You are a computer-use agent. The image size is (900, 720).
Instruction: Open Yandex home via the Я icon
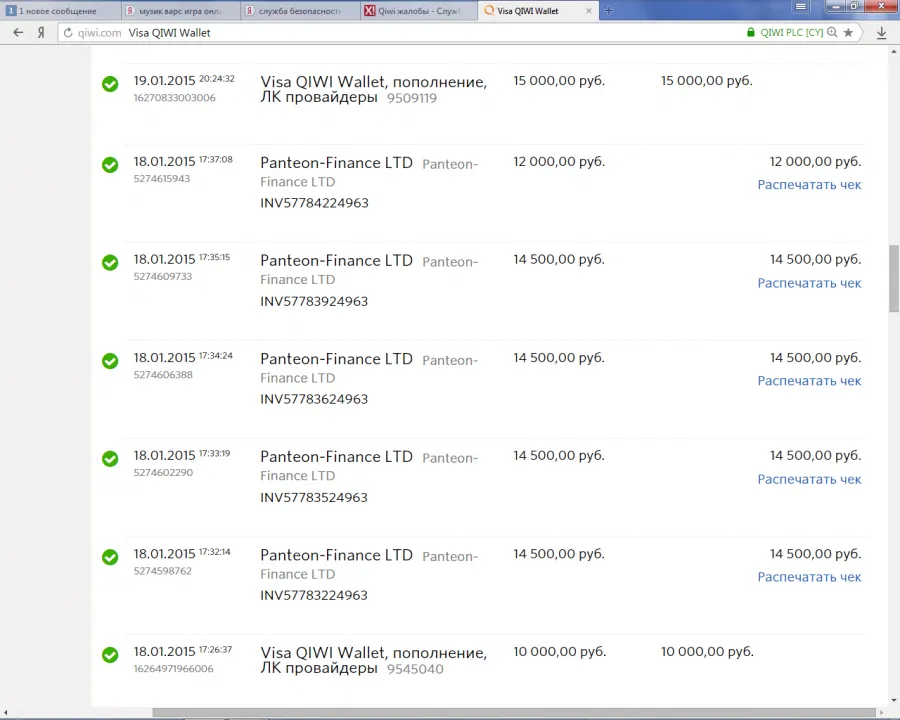[41, 33]
